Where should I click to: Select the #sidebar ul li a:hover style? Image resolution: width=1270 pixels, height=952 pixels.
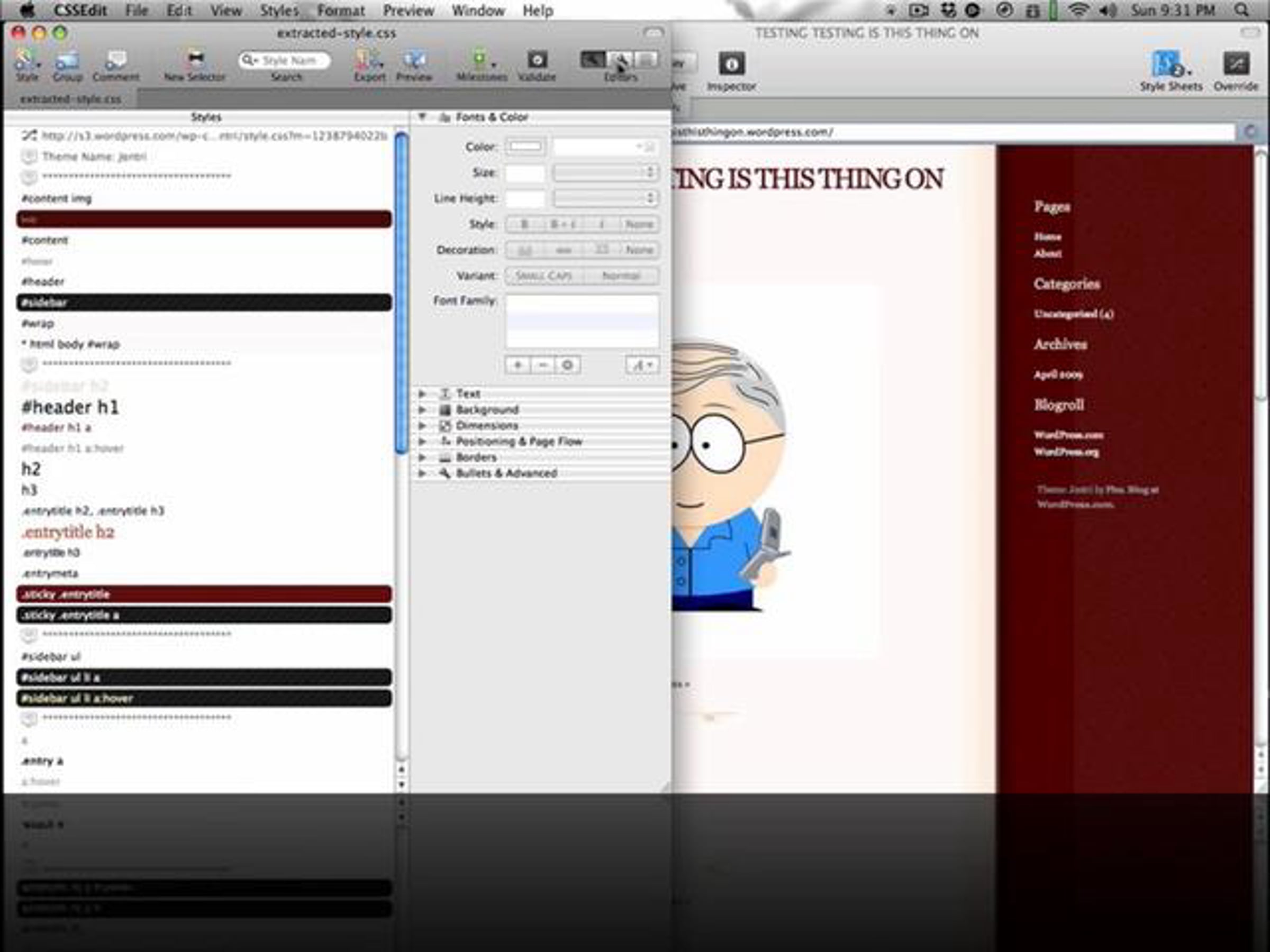[x=204, y=698]
